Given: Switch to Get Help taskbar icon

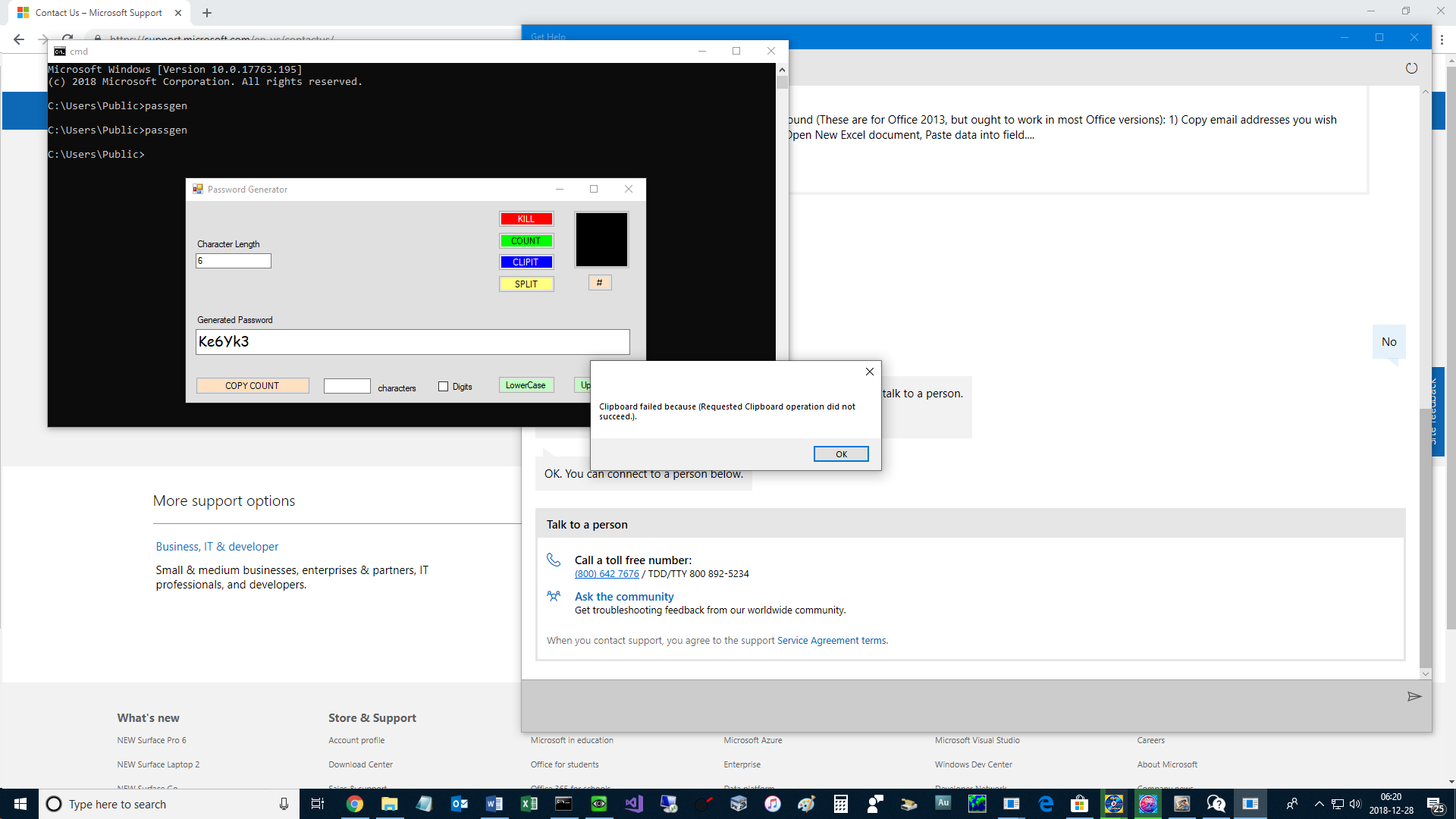Looking at the screenshot, I should 1216,804.
